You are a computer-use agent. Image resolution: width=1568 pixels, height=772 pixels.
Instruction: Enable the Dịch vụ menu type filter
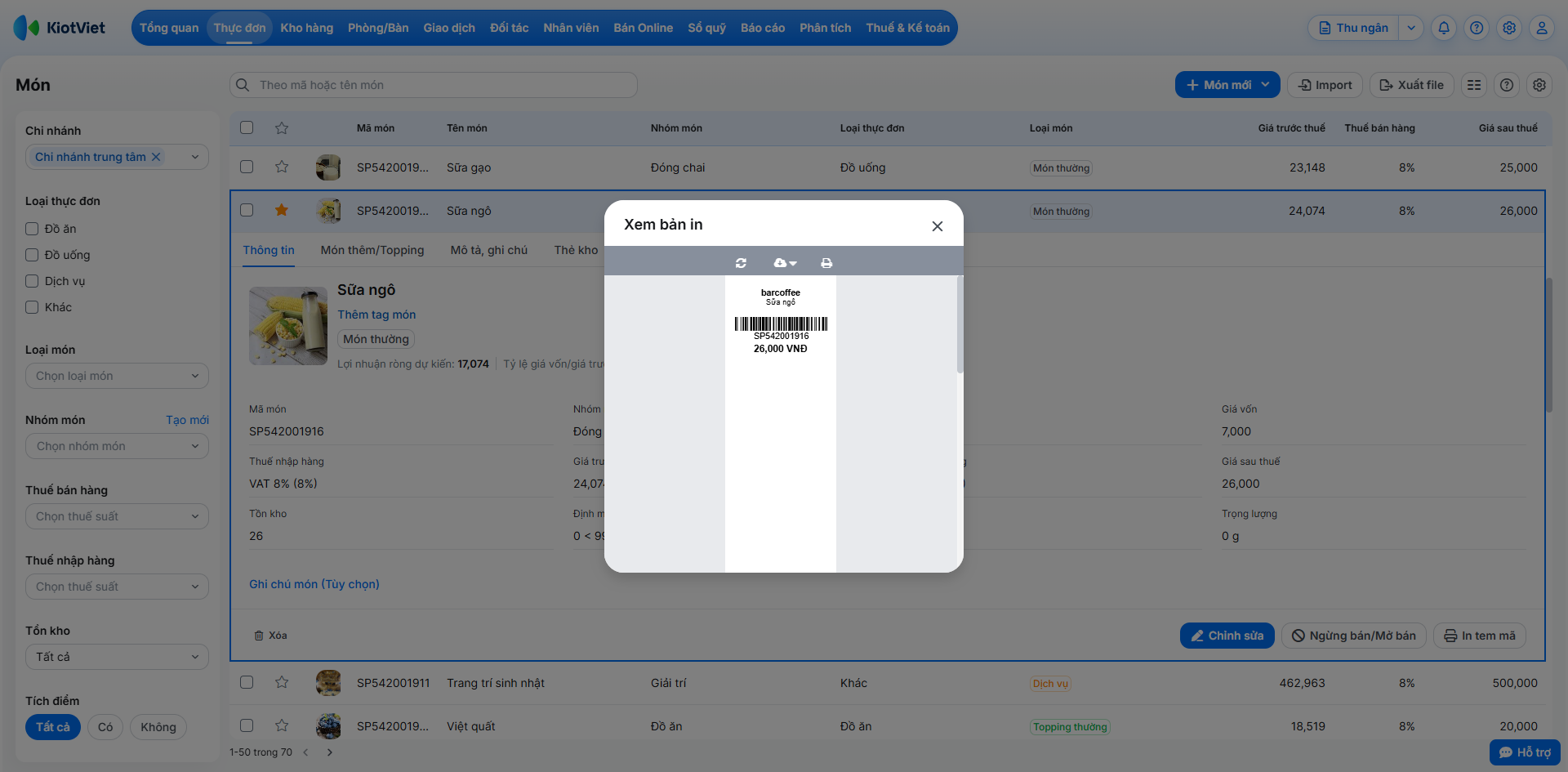coord(32,281)
